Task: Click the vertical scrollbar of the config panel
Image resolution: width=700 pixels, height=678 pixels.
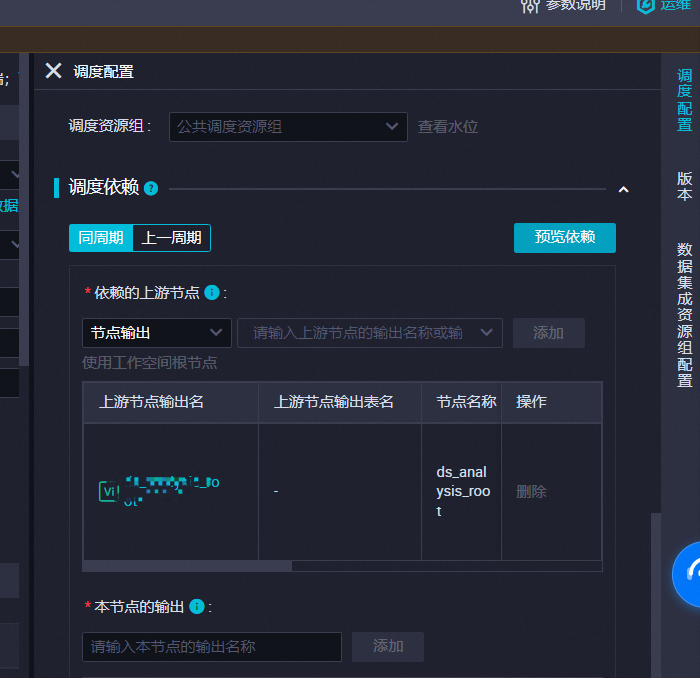Action: 655,594
